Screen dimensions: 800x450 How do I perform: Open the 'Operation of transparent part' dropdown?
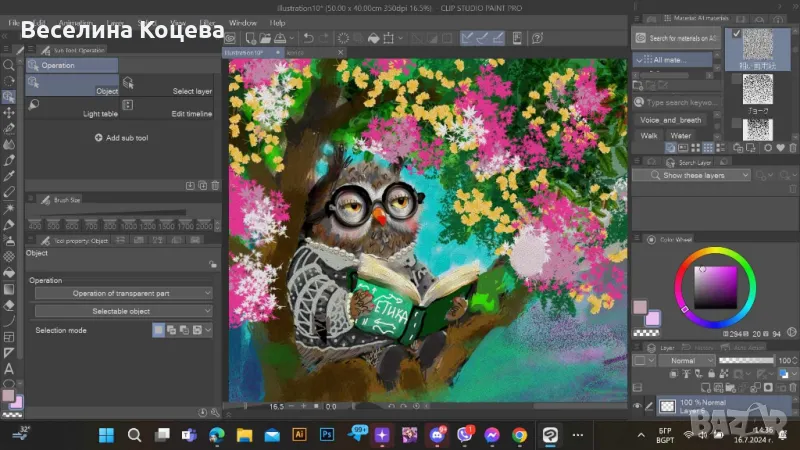(123, 293)
